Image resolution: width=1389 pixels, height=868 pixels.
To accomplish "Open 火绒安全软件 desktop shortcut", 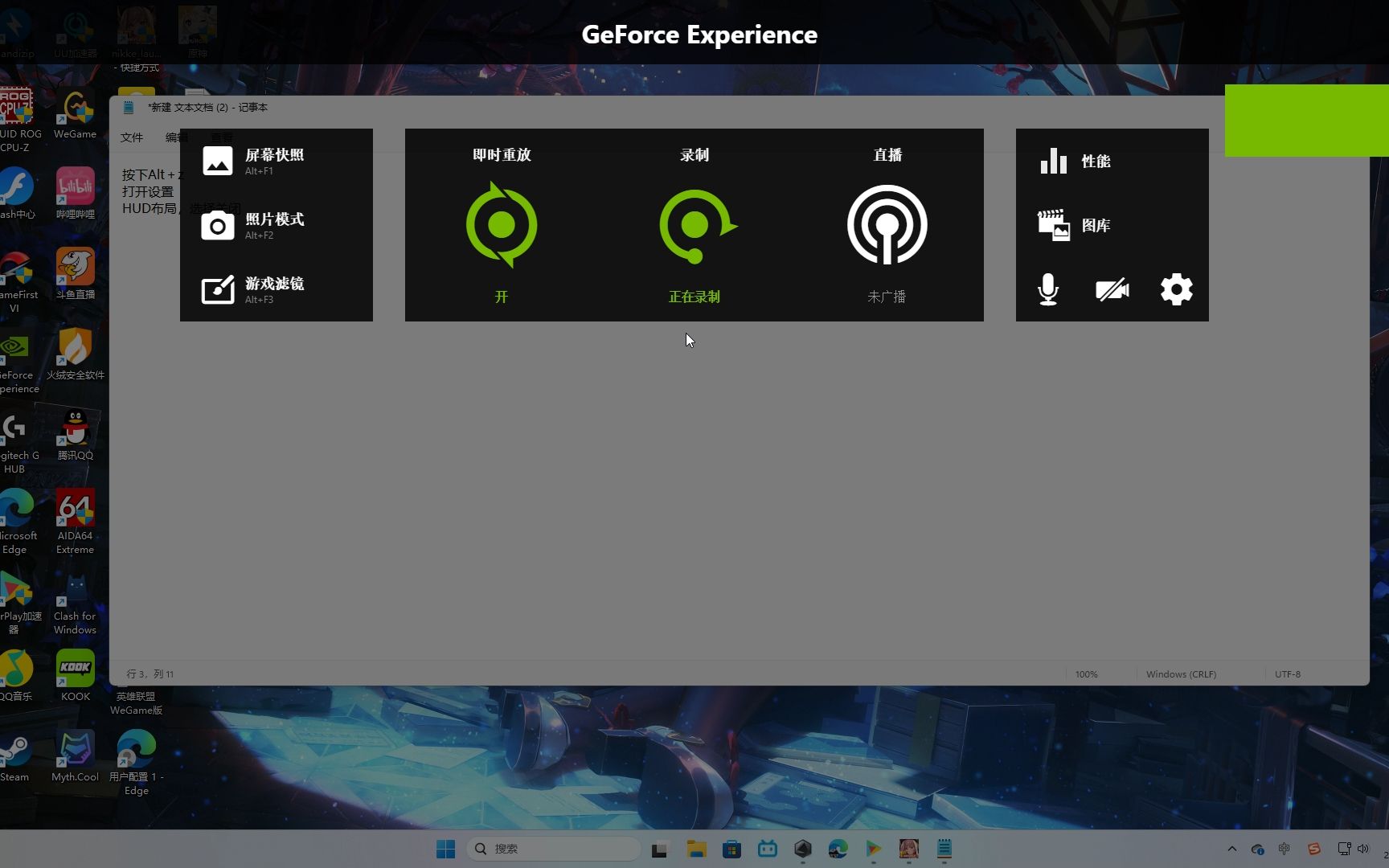I will coord(76,354).
